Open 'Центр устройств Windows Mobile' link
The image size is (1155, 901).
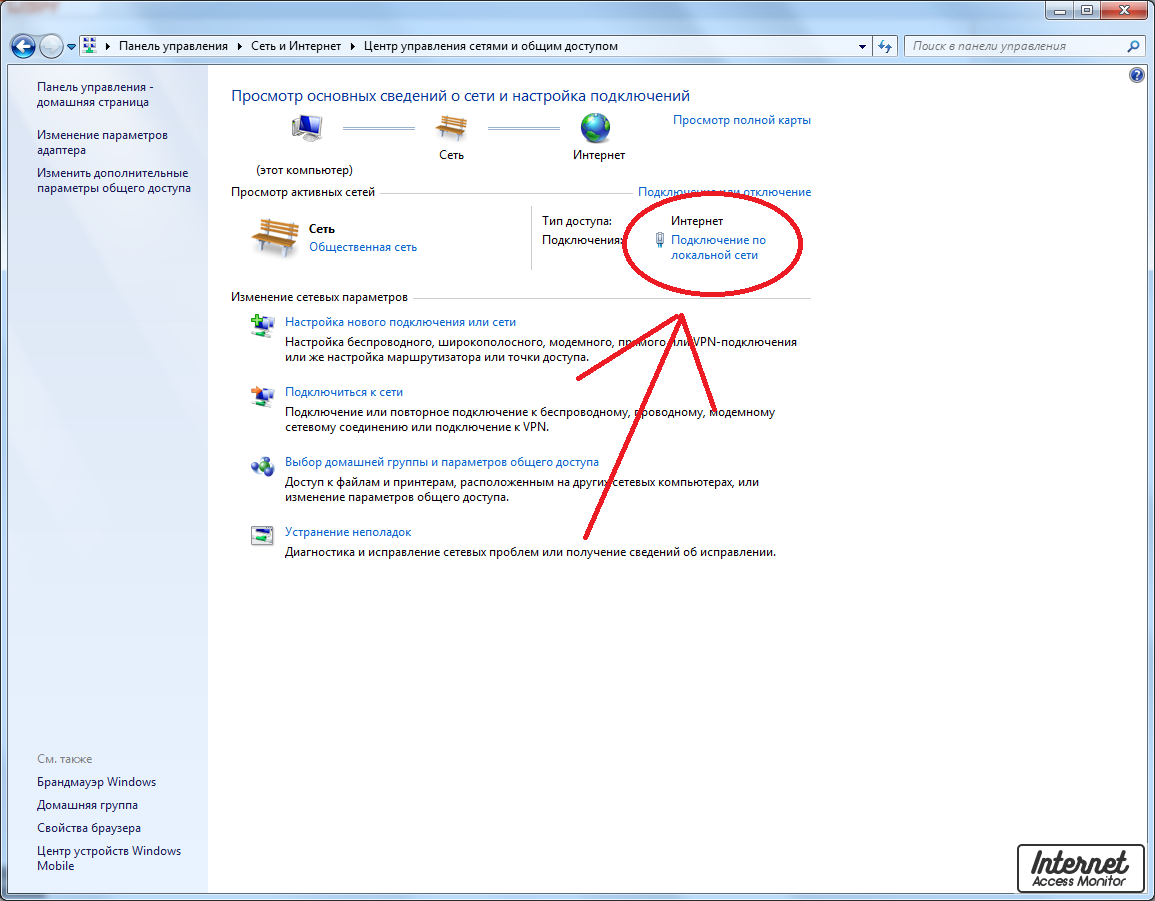(x=109, y=858)
